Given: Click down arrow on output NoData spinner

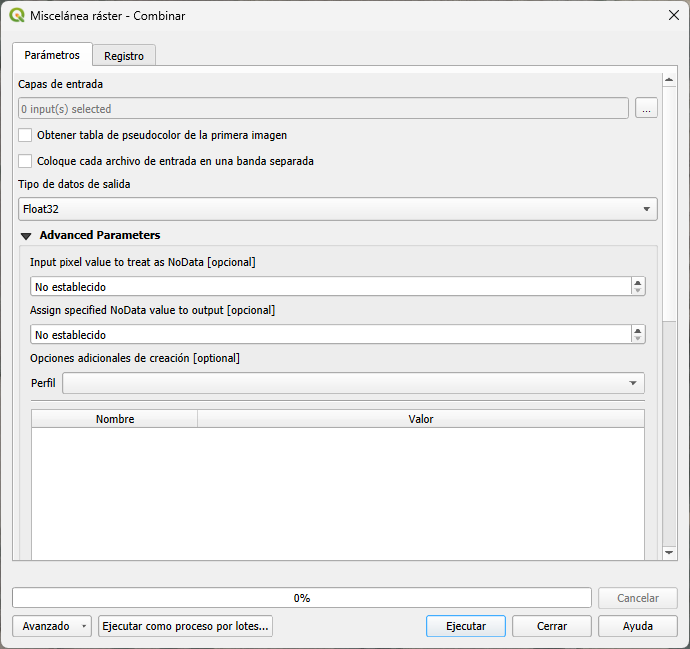Looking at the screenshot, I should click(638, 339).
